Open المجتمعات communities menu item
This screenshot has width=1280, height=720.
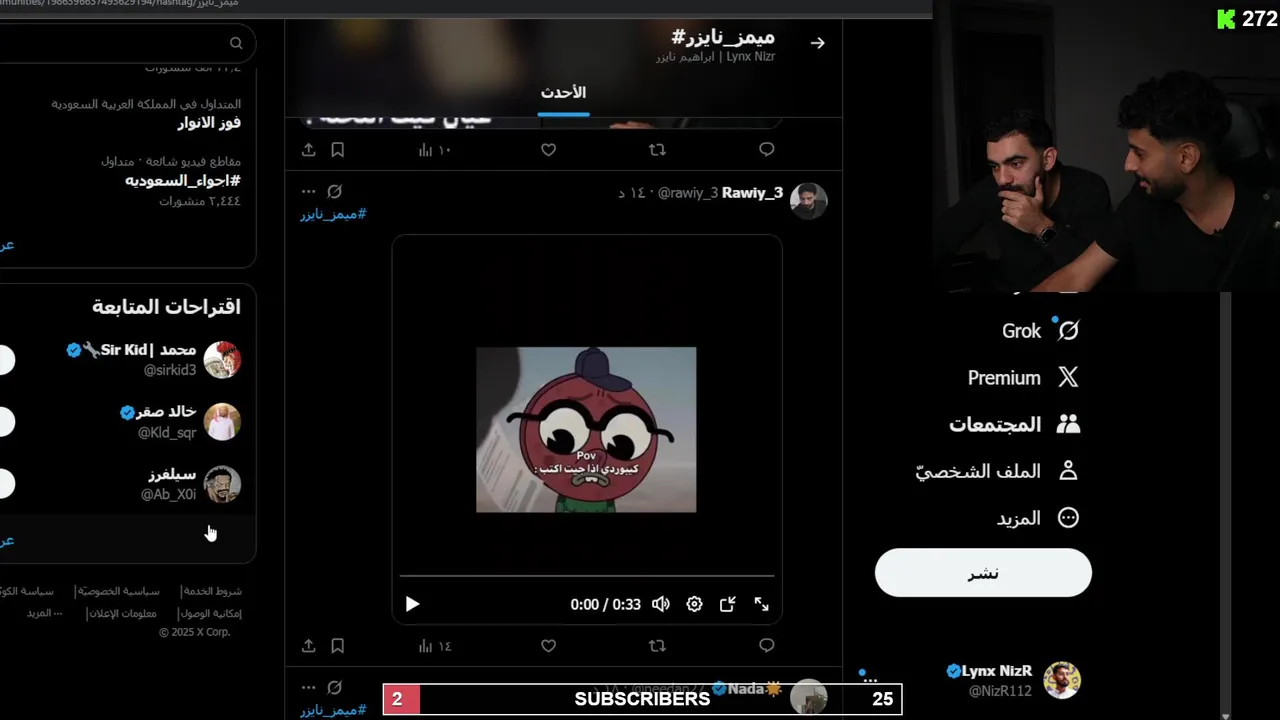coord(1014,424)
